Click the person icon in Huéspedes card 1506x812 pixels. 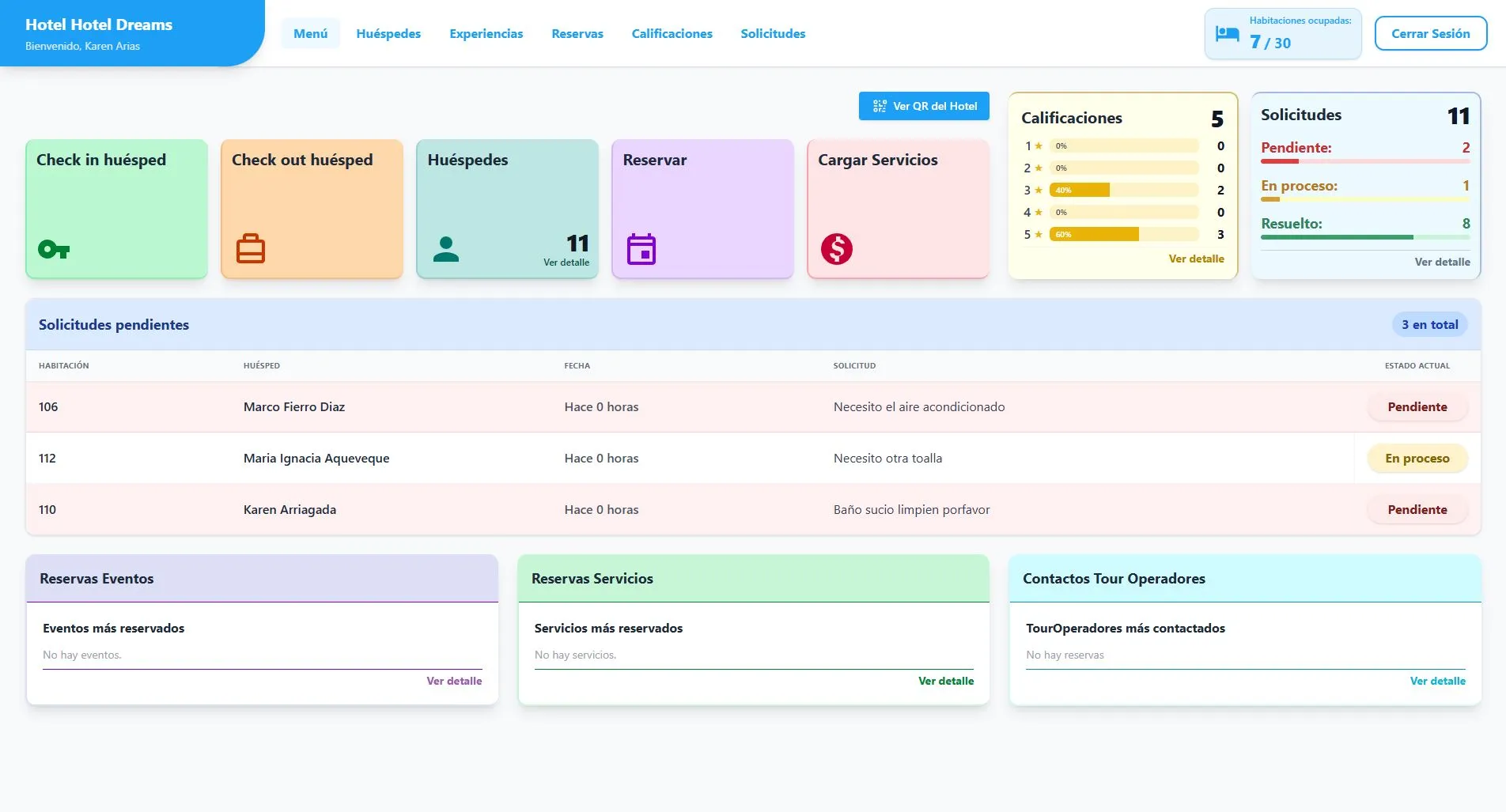pyautogui.click(x=446, y=249)
